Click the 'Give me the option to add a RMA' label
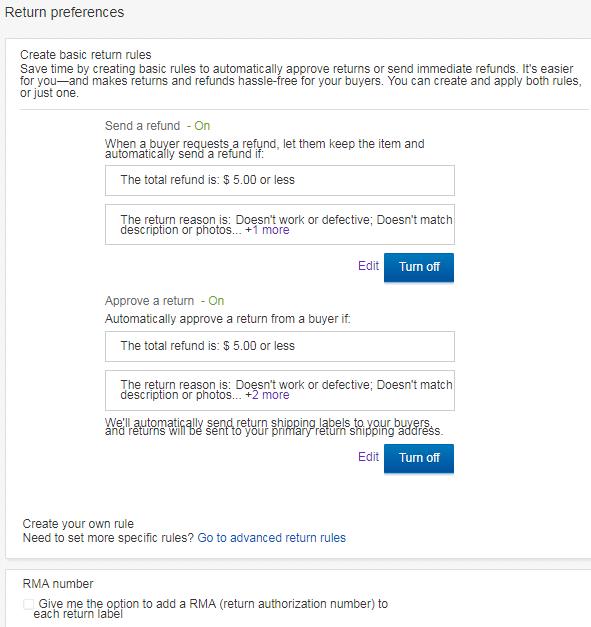The image size is (591, 627). pyautogui.click(x=211, y=609)
